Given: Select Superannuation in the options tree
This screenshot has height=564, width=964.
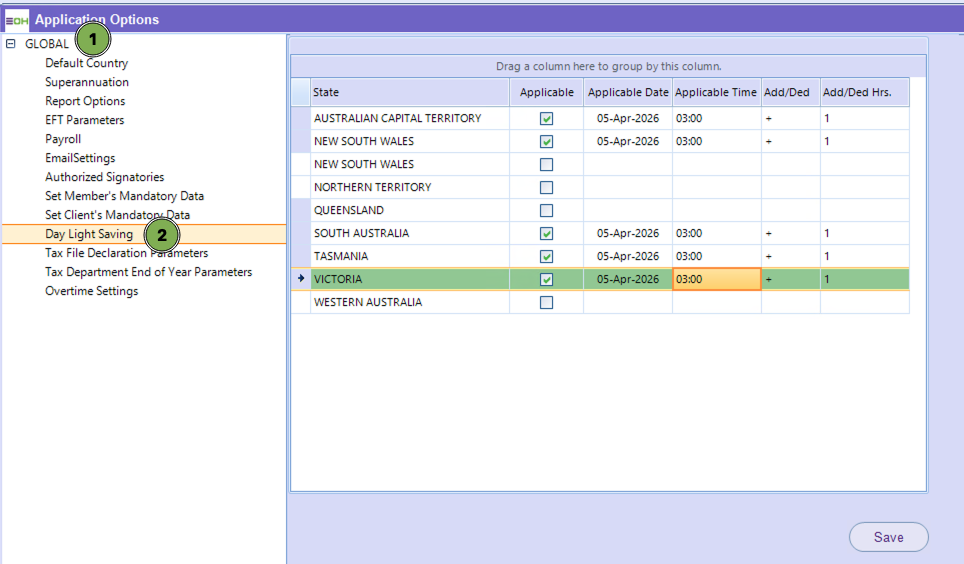Looking at the screenshot, I should 86,82.
